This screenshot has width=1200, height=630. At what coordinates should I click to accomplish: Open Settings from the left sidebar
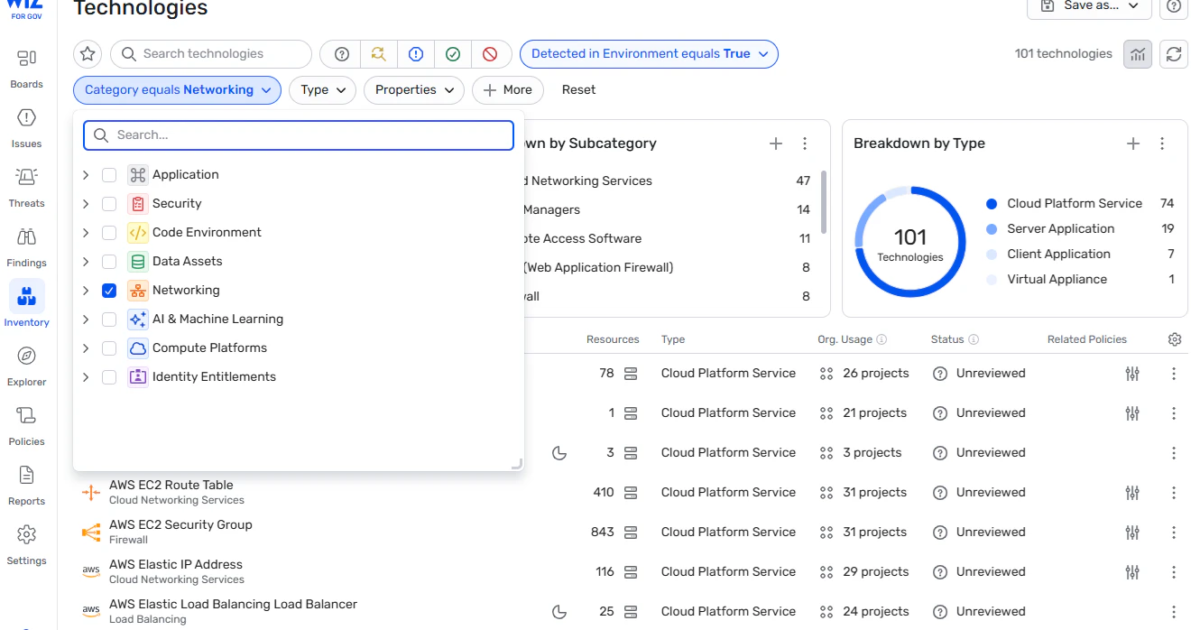[x=27, y=544]
